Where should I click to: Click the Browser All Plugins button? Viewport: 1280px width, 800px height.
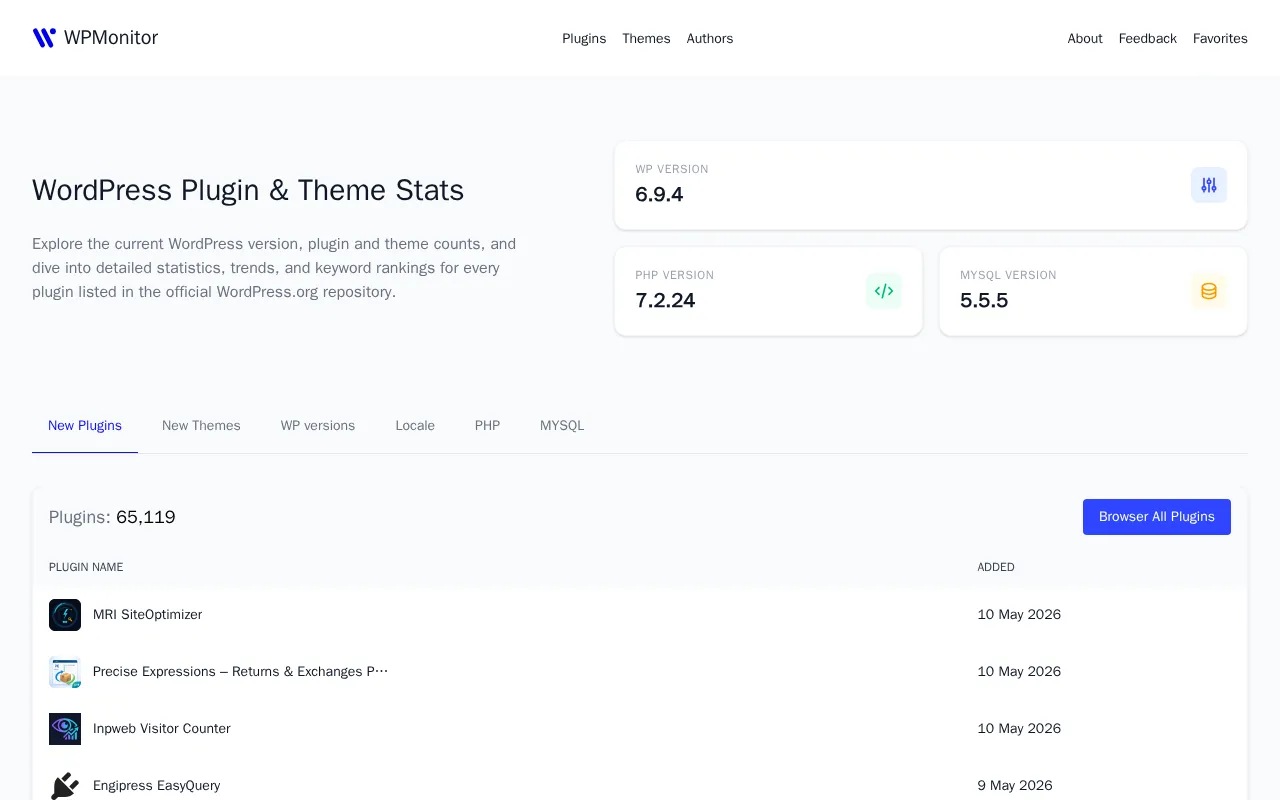1157,517
